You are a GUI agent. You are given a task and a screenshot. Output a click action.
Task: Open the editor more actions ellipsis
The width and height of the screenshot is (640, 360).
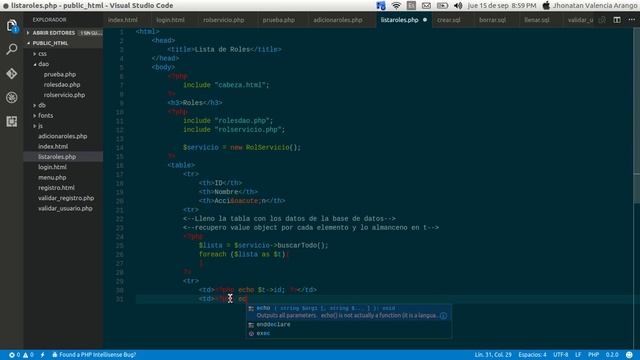click(631, 20)
